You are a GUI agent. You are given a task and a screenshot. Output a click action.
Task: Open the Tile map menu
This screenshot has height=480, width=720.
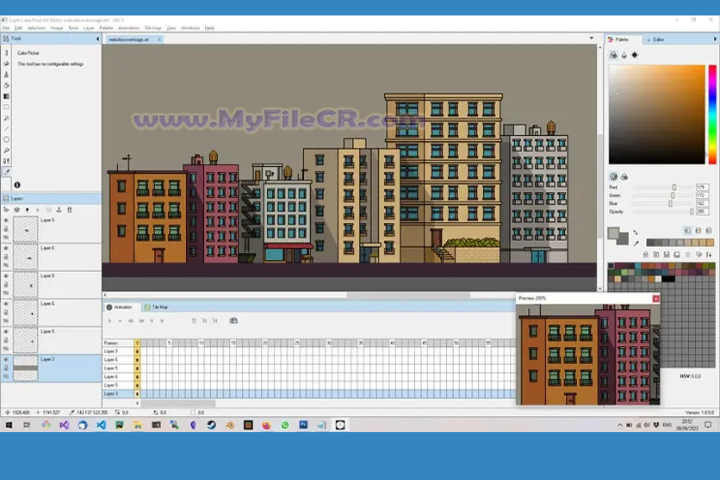pyautogui.click(x=153, y=28)
